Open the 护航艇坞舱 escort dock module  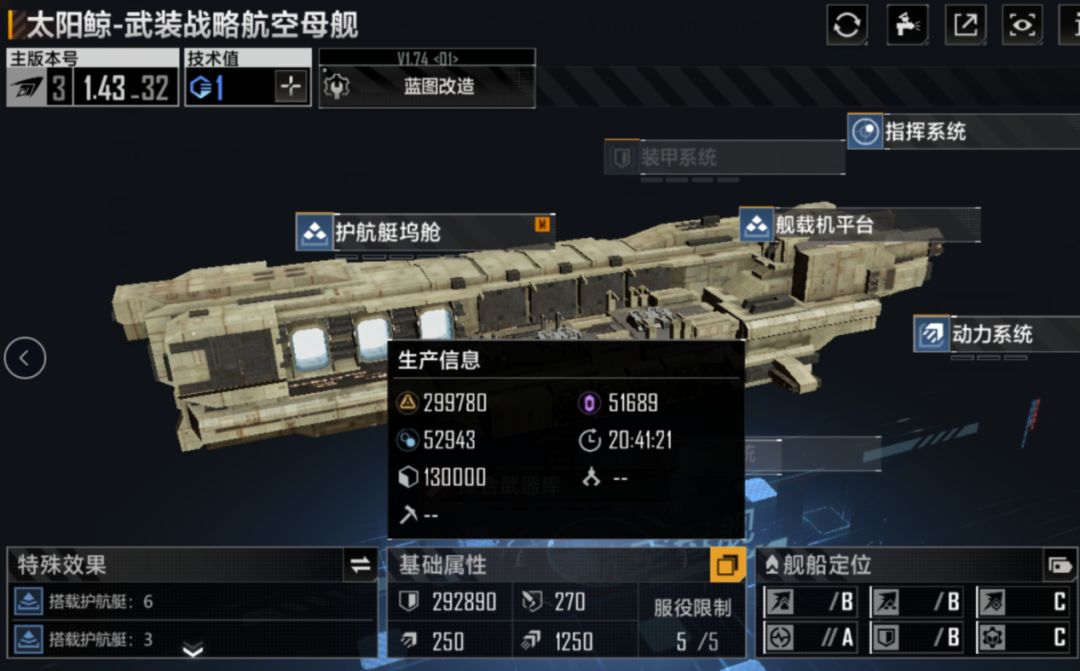tap(424, 232)
